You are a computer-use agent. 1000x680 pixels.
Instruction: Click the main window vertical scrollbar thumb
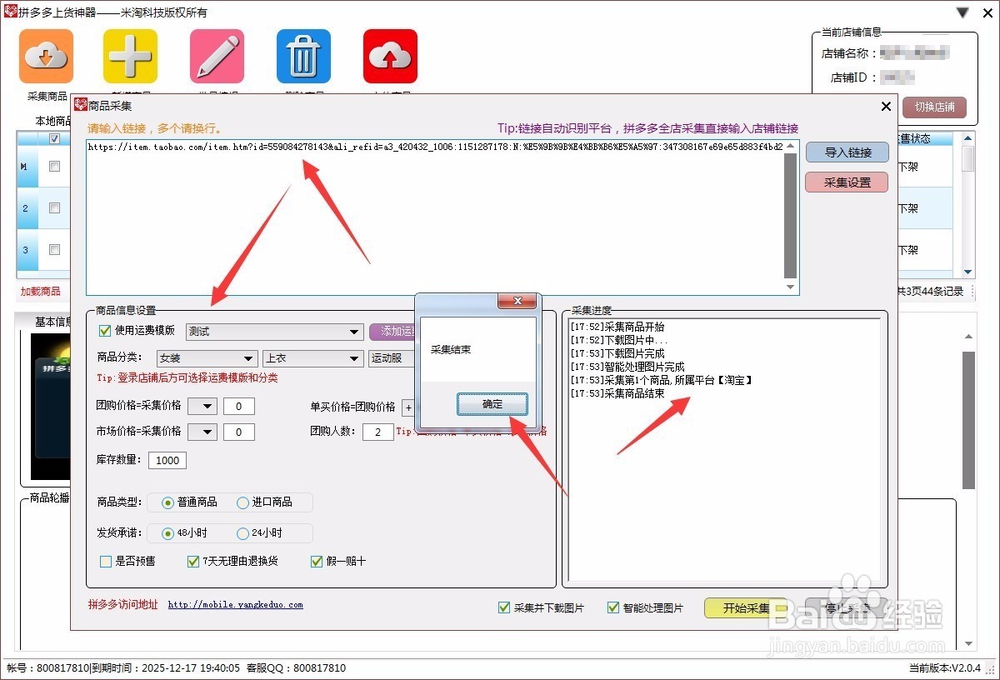pos(969,420)
